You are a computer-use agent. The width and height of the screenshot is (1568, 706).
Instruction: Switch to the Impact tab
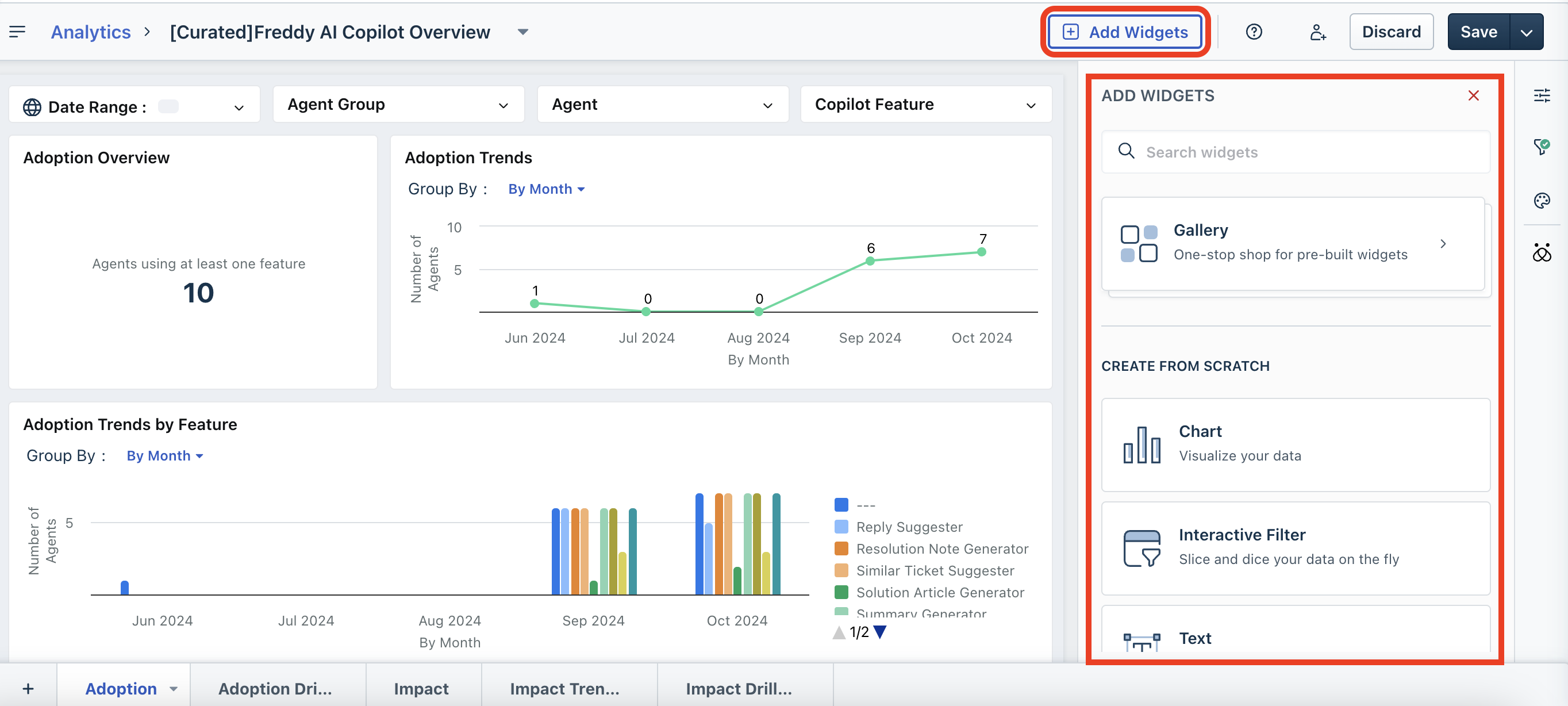[x=421, y=688]
